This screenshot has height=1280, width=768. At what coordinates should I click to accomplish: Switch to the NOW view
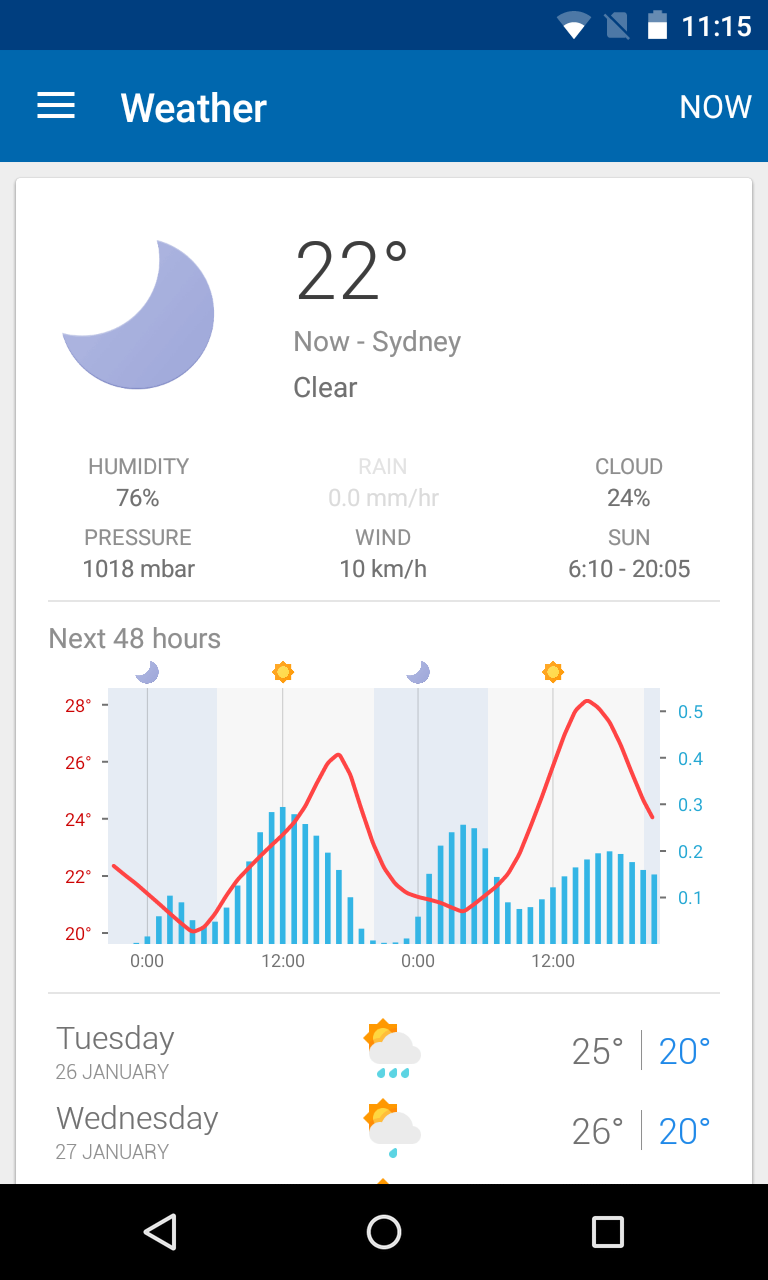click(x=715, y=107)
